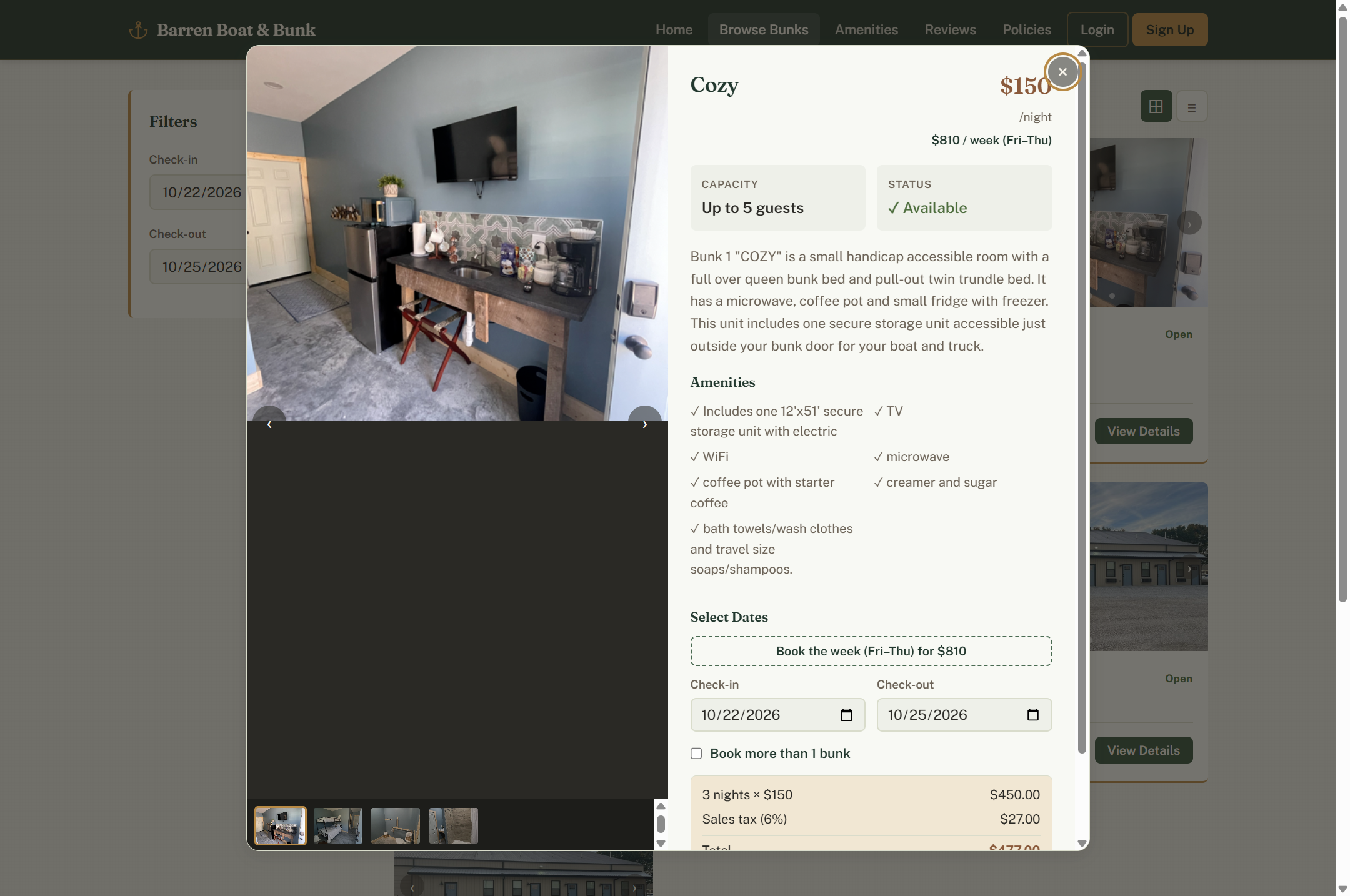This screenshot has width=1350, height=896.
Task: Open calendar picker for modal Check-in
Action: point(846,715)
